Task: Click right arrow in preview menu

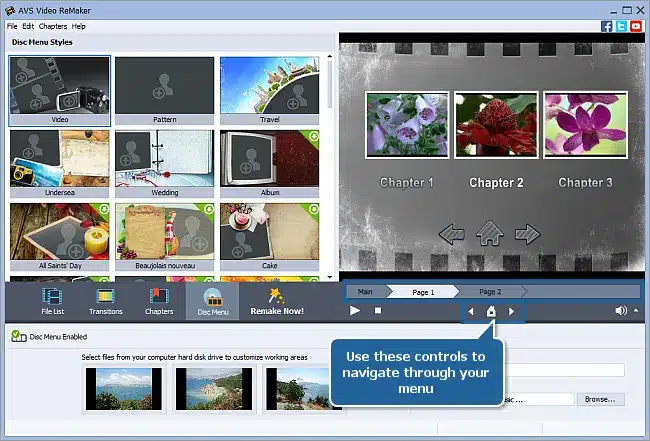Action: [528, 234]
